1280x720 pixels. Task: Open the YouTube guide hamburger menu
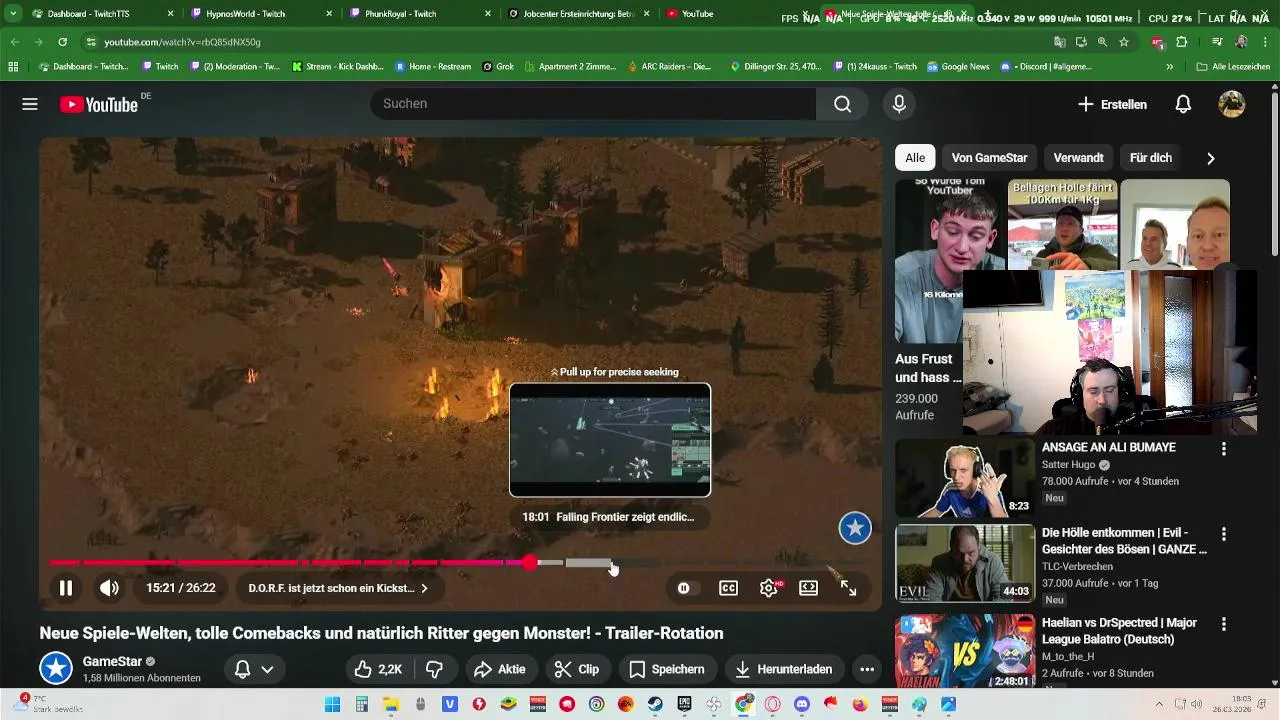coord(30,104)
